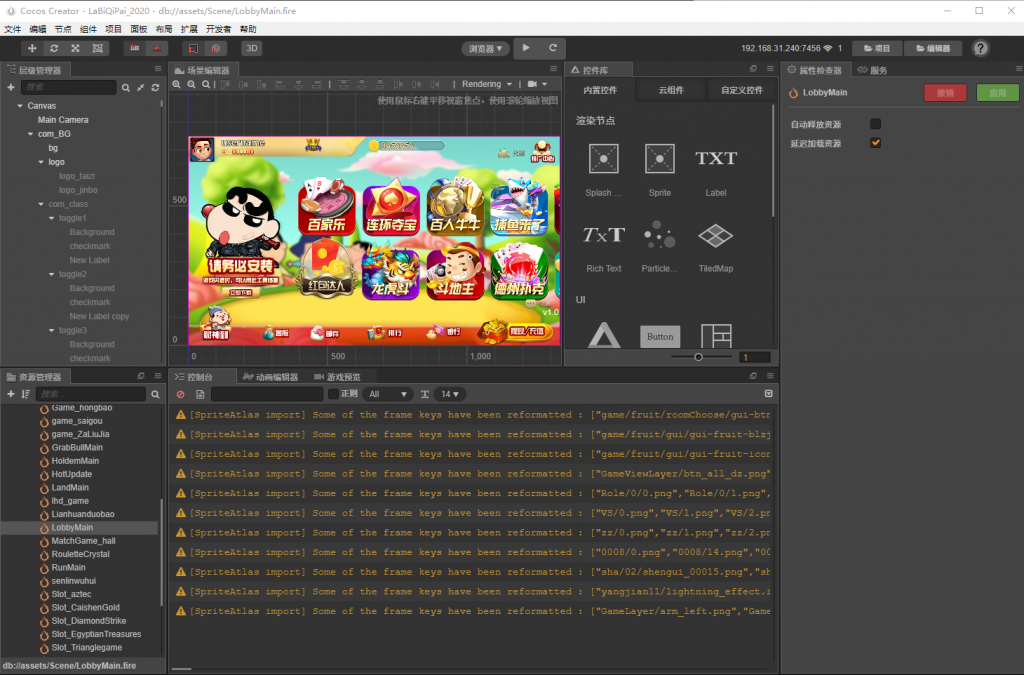Viewport: 1024px width, 675px height.
Task: Click 撤销 revert button in inspector
Action: (x=945, y=93)
